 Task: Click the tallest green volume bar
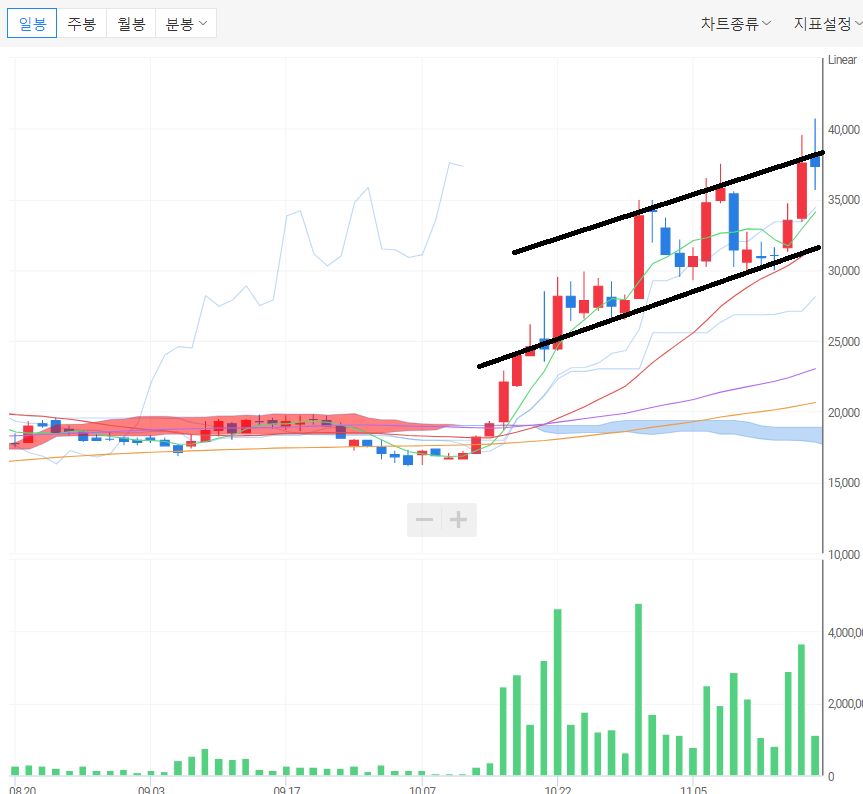638,689
